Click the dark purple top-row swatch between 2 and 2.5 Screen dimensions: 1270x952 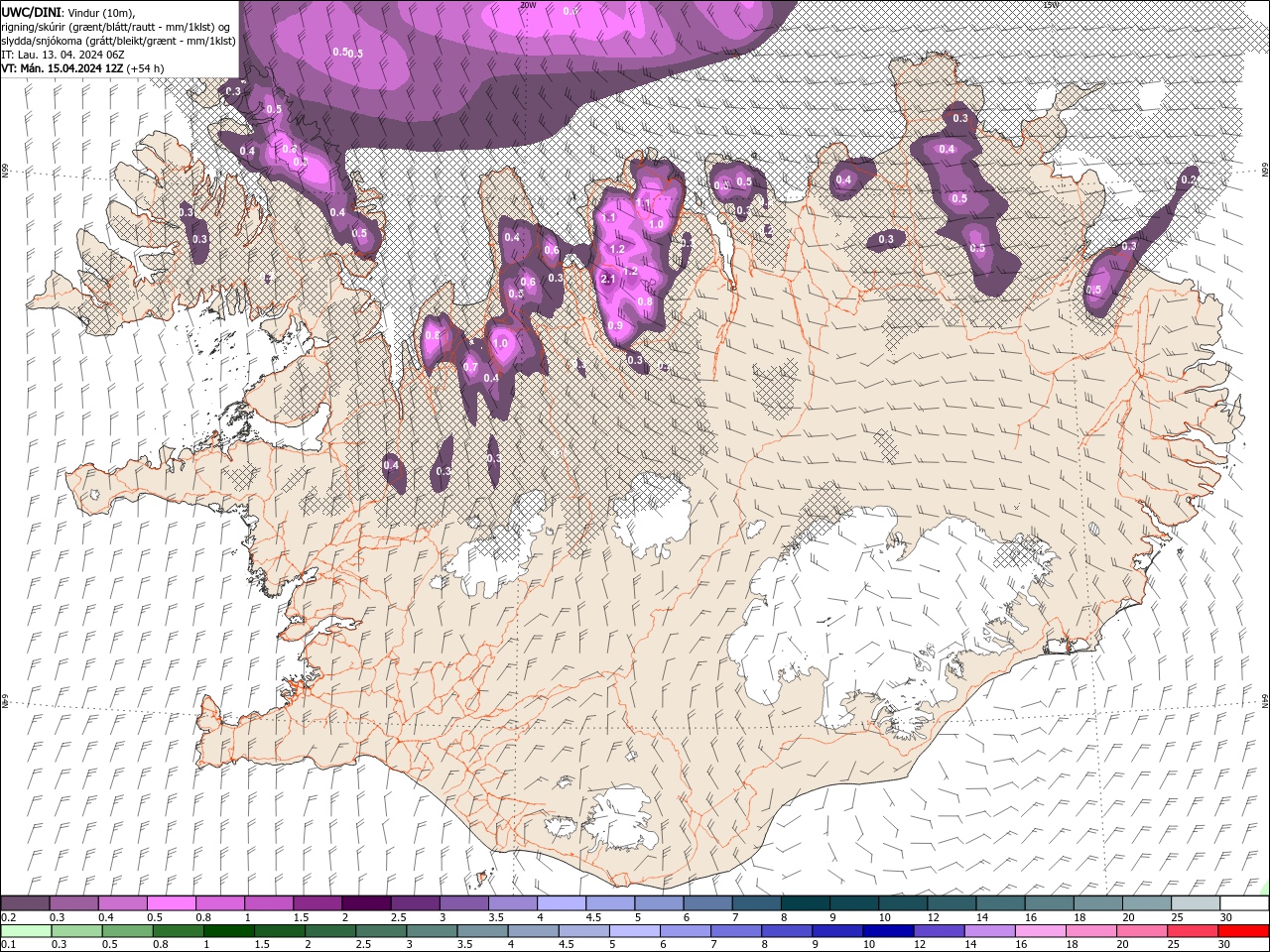coord(365,903)
